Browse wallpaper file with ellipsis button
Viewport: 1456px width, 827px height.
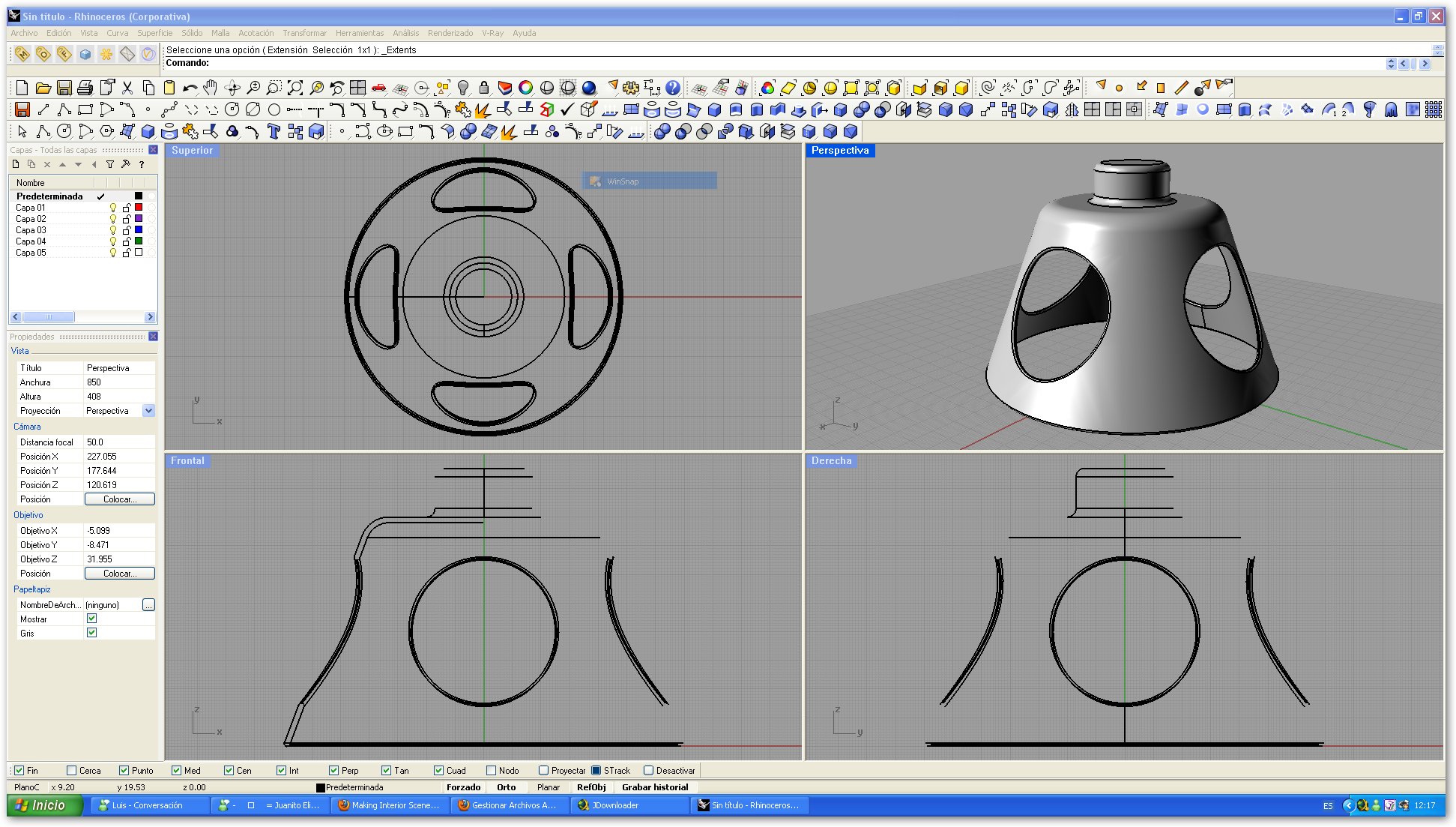(x=148, y=605)
